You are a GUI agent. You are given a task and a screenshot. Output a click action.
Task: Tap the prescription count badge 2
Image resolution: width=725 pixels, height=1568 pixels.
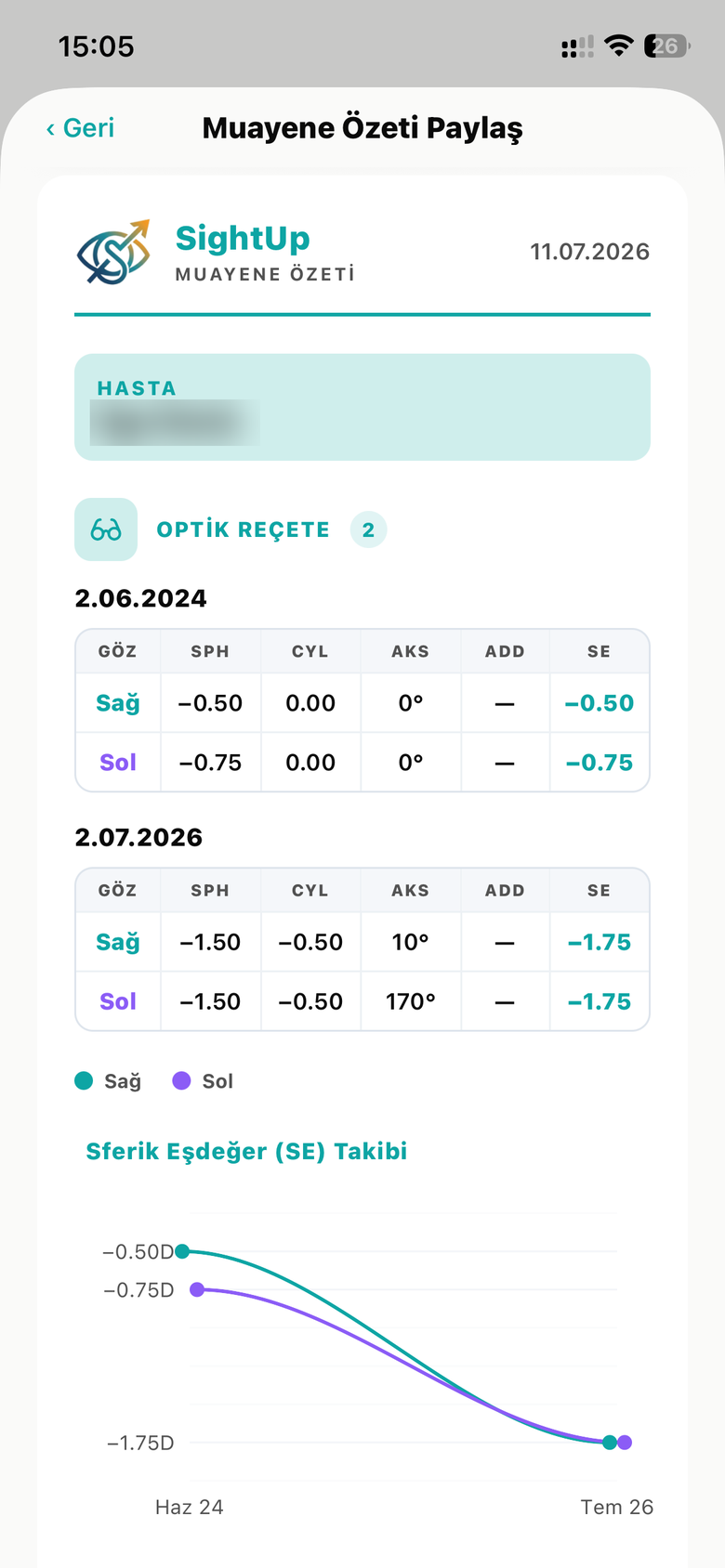coord(368,529)
